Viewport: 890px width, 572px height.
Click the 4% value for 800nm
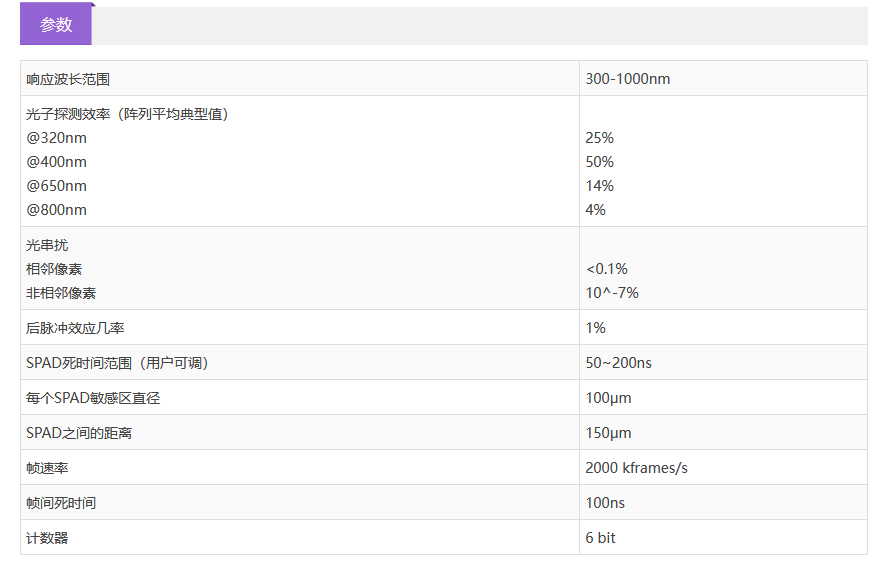596,210
